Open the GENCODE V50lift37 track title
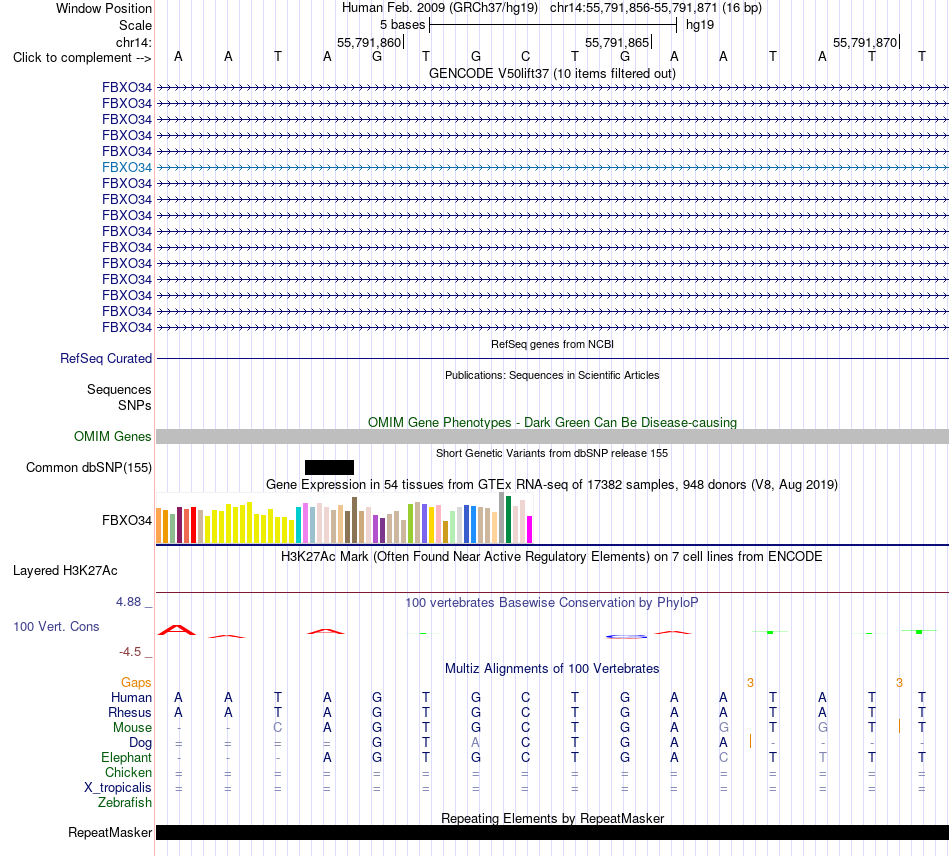The image size is (950, 856). [552, 73]
